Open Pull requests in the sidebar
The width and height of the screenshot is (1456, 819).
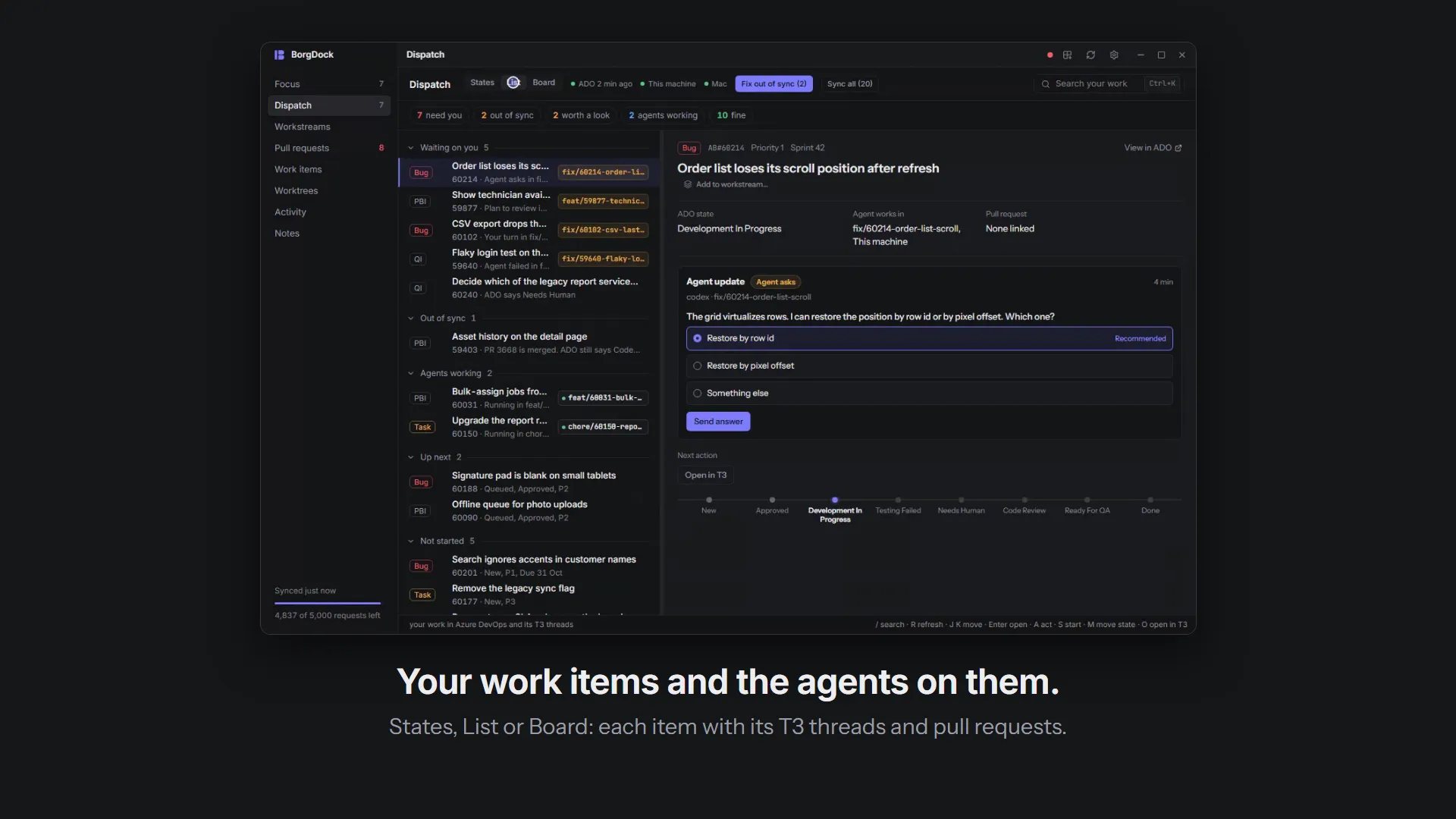(329, 148)
